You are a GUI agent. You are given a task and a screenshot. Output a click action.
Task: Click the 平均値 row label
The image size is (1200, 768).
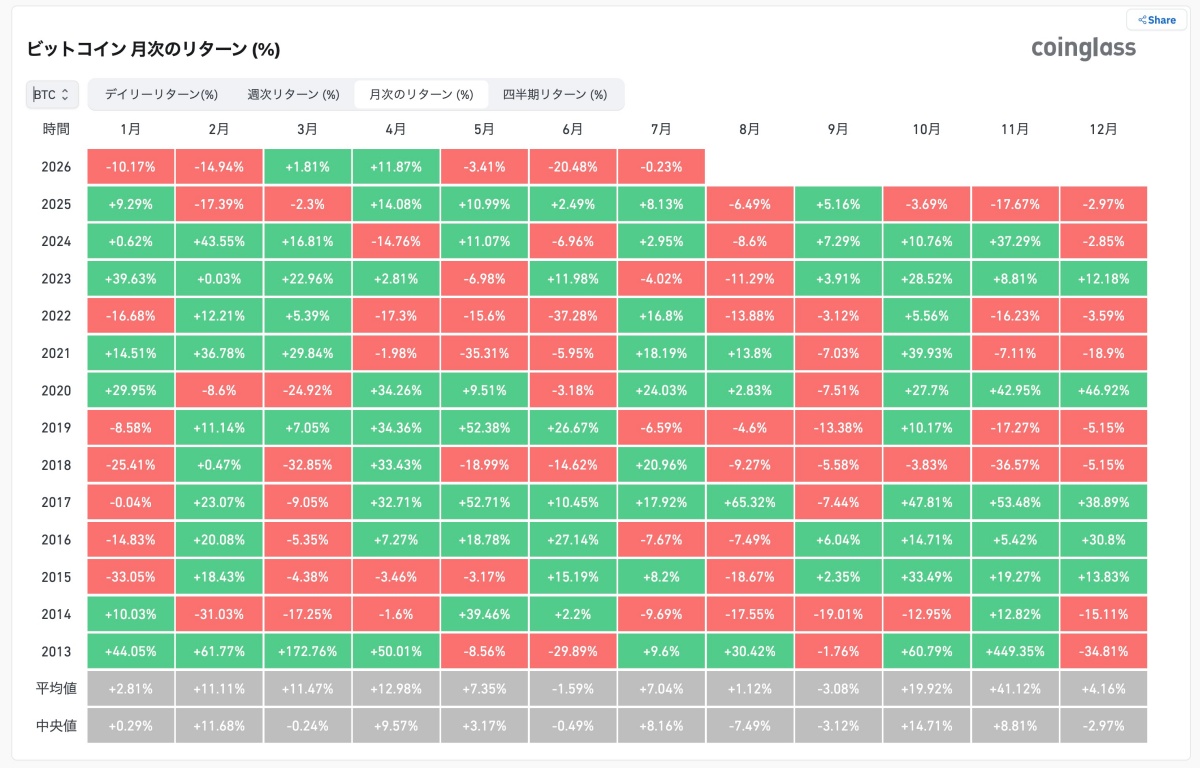click(x=57, y=688)
